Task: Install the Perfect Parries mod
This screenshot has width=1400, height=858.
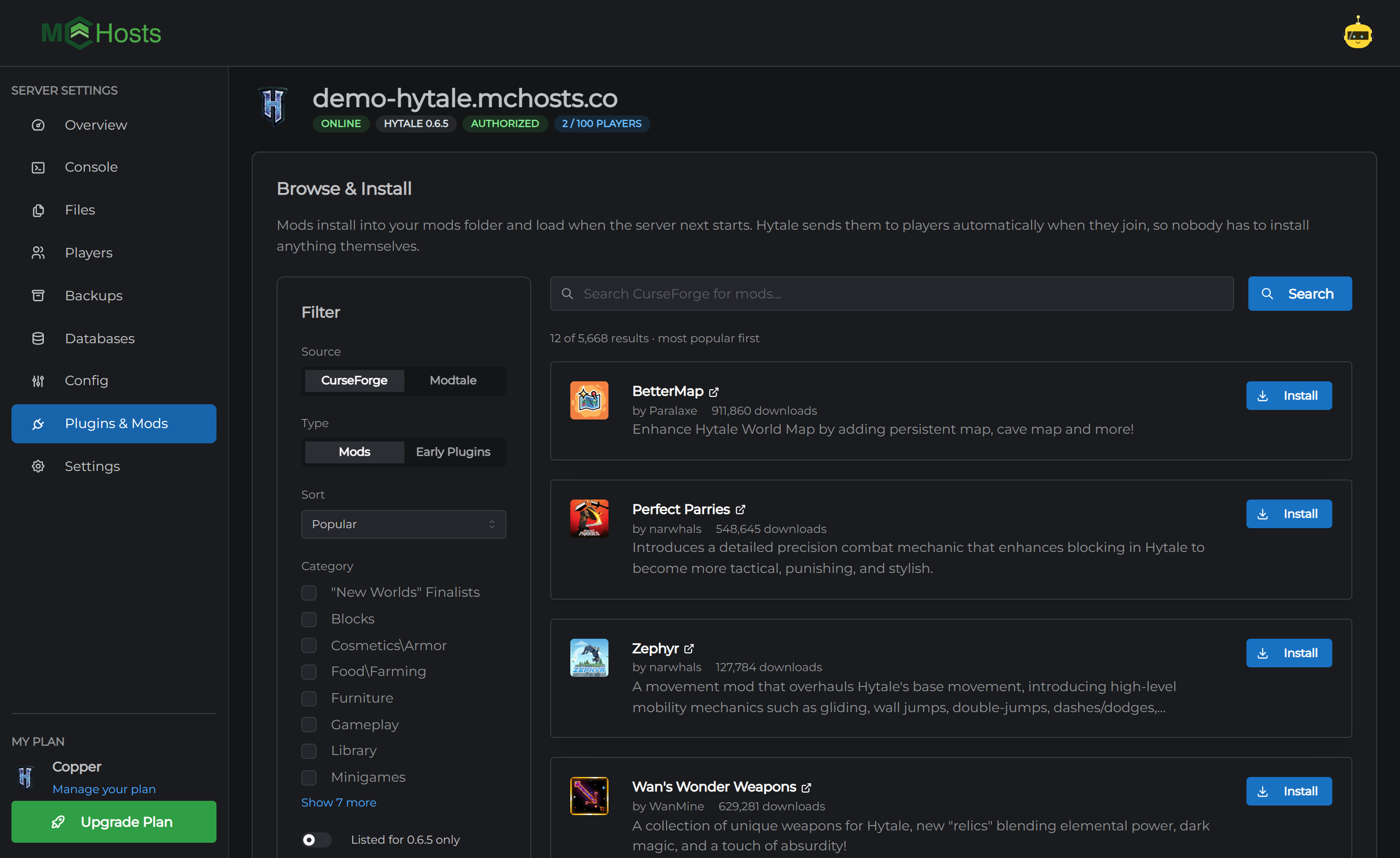Action: click(x=1288, y=514)
